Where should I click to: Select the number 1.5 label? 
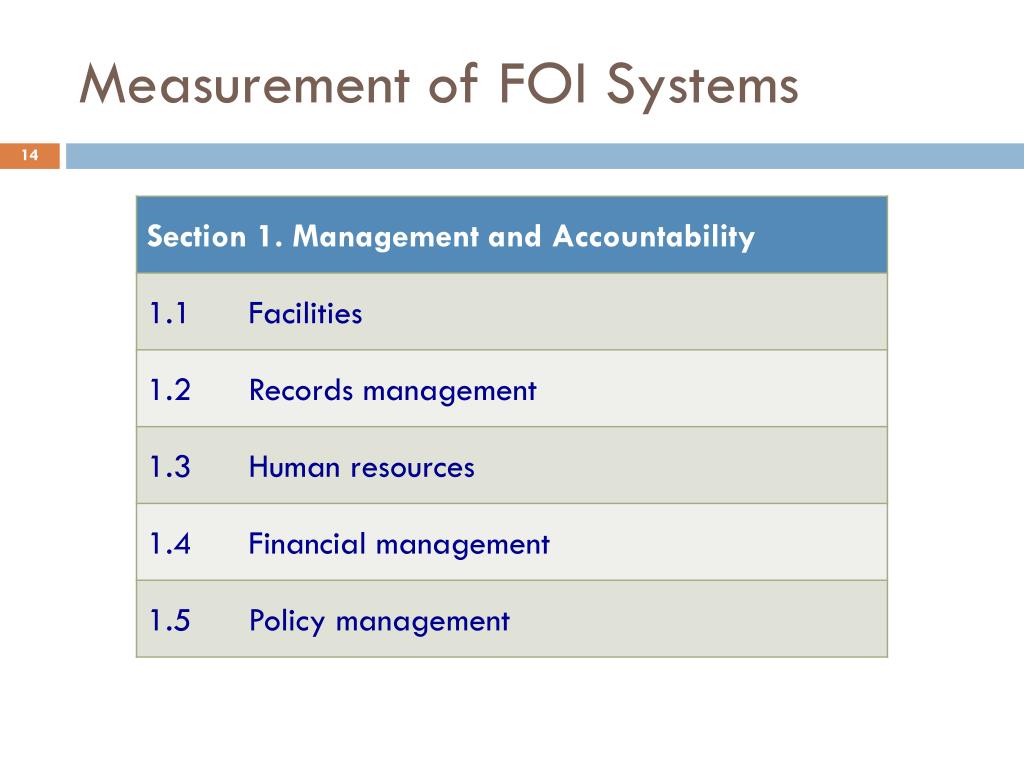[x=170, y=620]
